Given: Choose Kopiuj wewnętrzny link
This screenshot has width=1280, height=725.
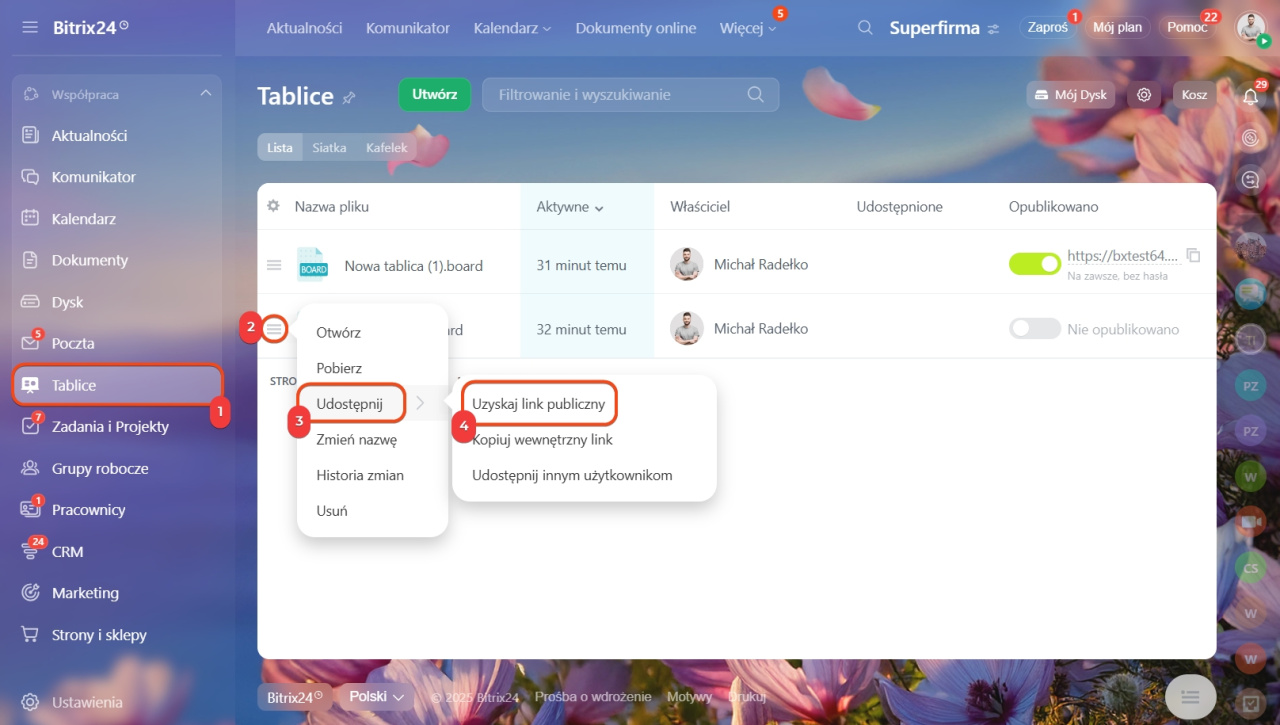Looking at the screenshot, I should click(x=543, y=439).
